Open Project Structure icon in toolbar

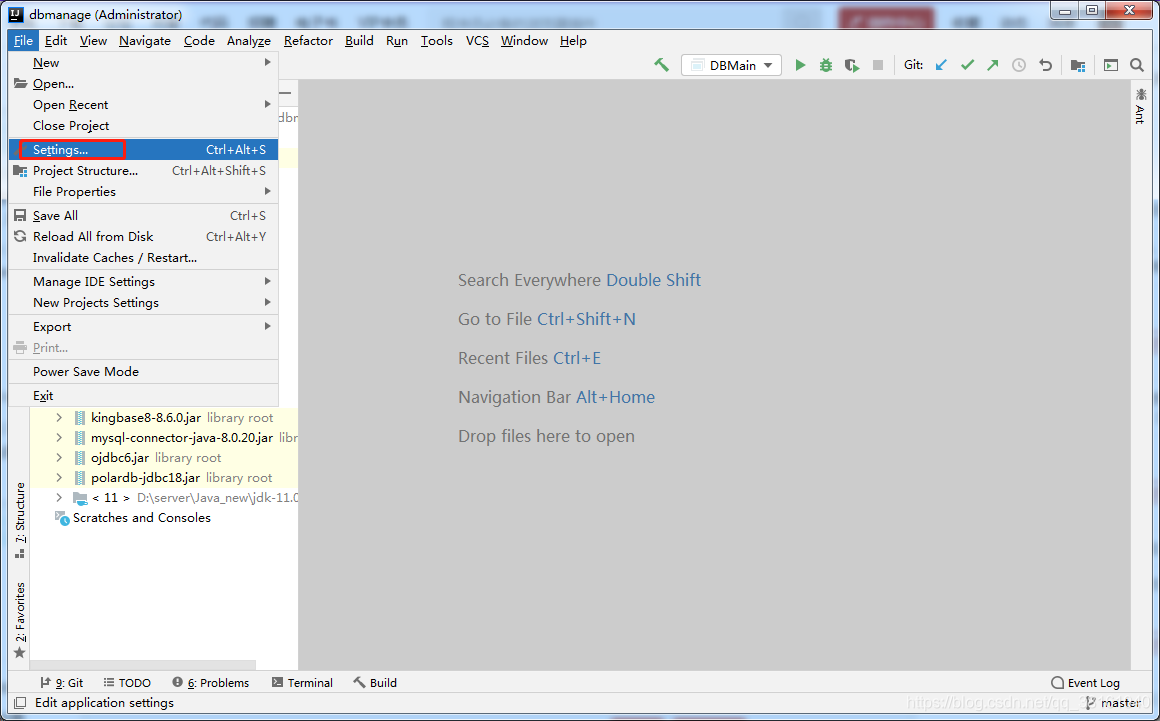[x=1078, y=65]
